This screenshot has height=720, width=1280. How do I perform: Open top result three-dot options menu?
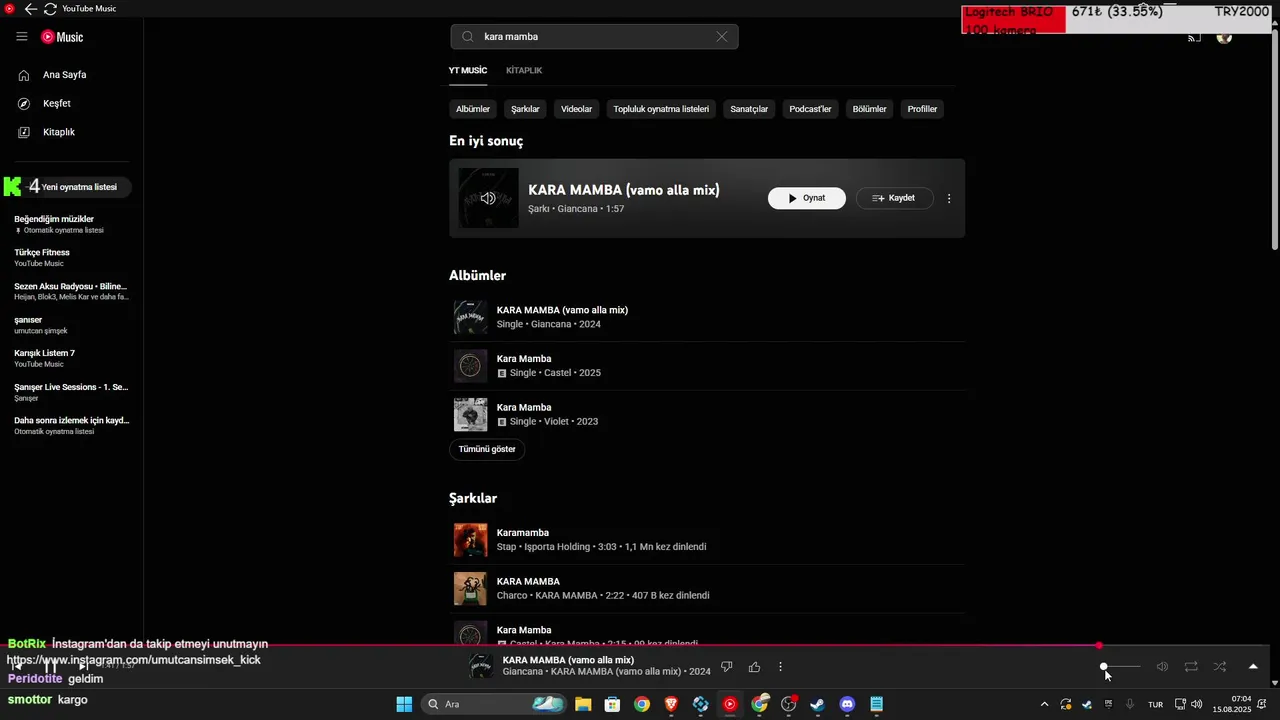949,198
